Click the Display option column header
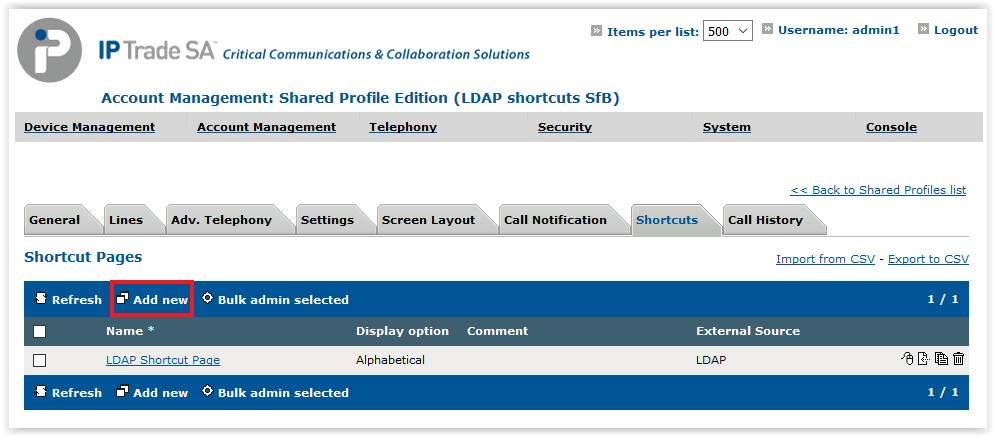Screen dimensions: 995x436 click(402, 331)
